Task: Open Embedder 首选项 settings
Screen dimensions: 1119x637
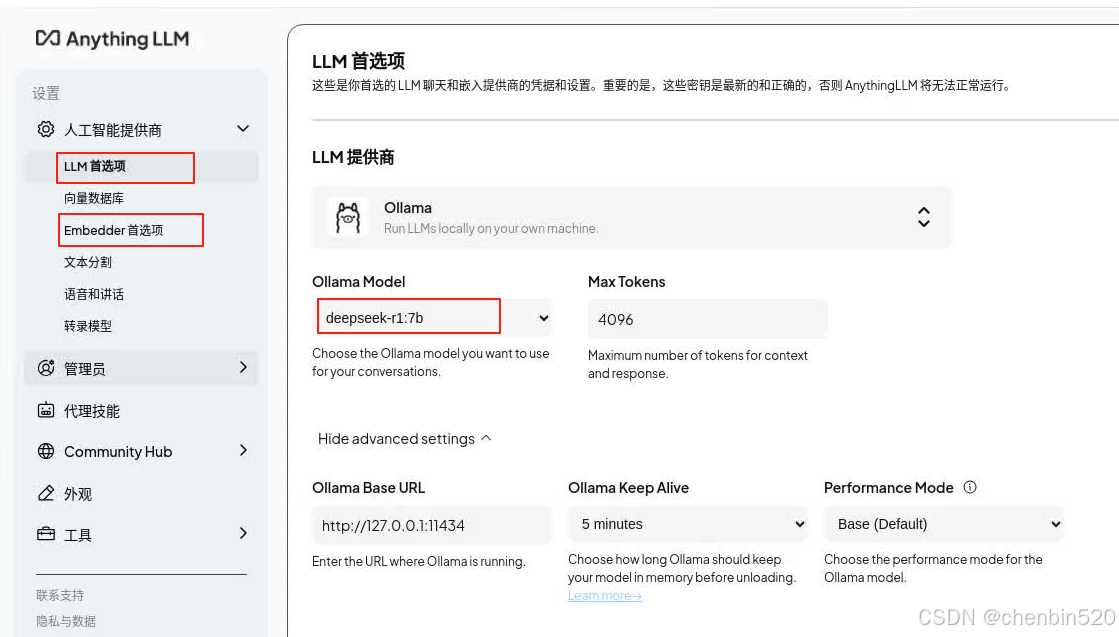Action: tap(113, 230)
